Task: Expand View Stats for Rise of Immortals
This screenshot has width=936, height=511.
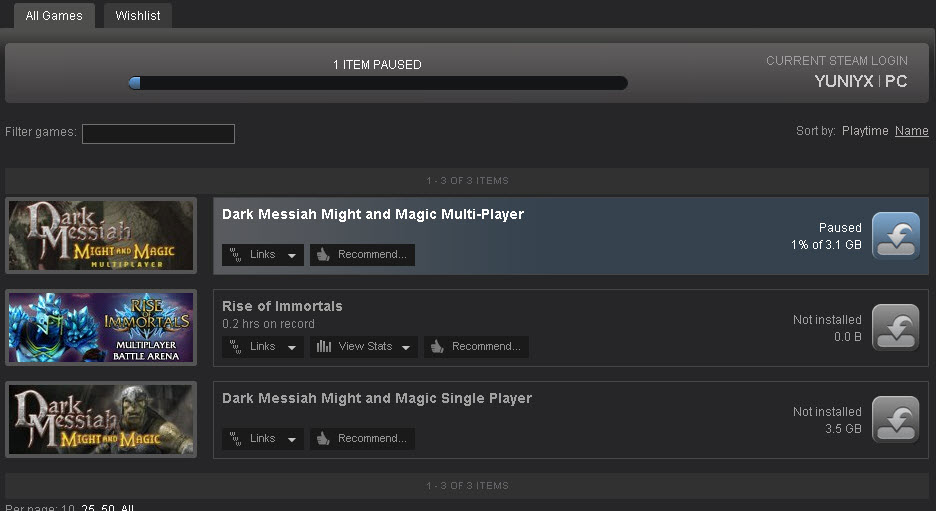Action: [364, 347]
